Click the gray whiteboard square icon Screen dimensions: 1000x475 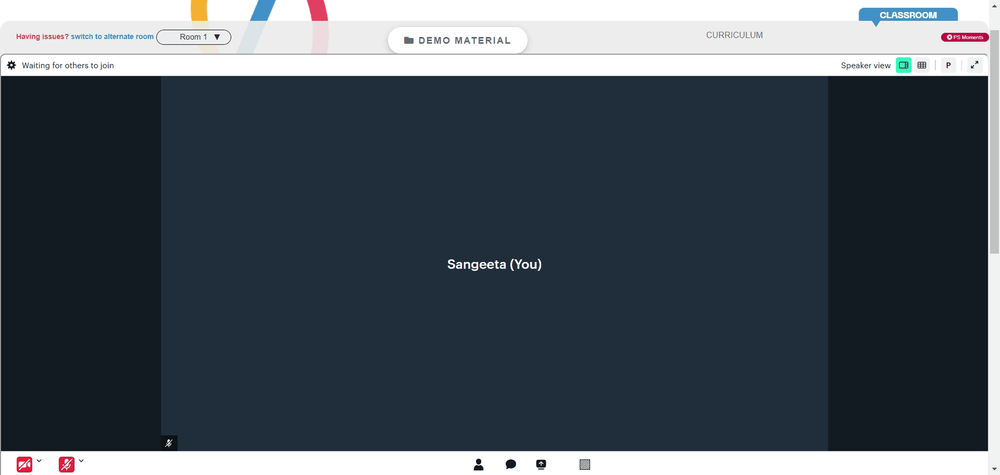[x=584, y=464]
